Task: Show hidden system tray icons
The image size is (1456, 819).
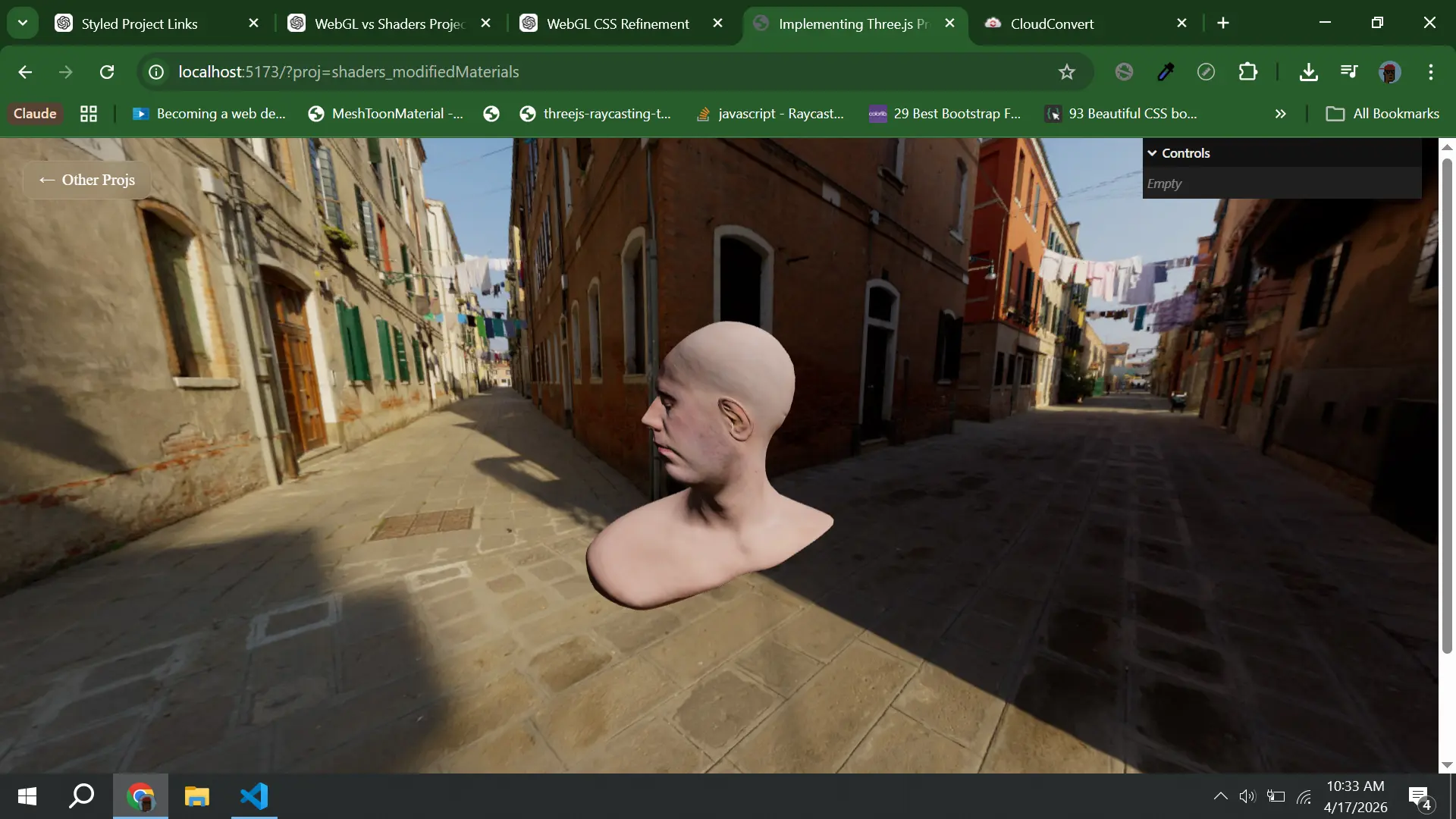Action: (x=1220, y=796)
